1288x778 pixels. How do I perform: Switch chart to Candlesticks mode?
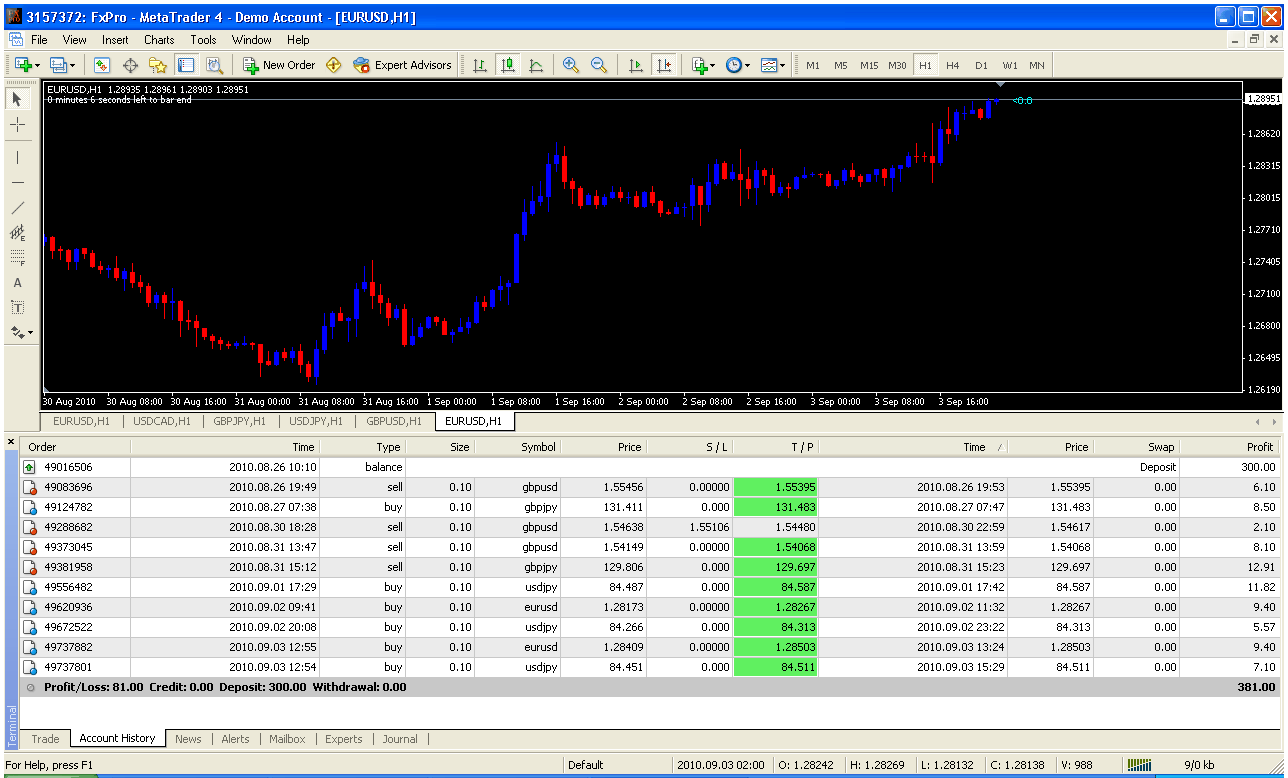tap(508, 65)
